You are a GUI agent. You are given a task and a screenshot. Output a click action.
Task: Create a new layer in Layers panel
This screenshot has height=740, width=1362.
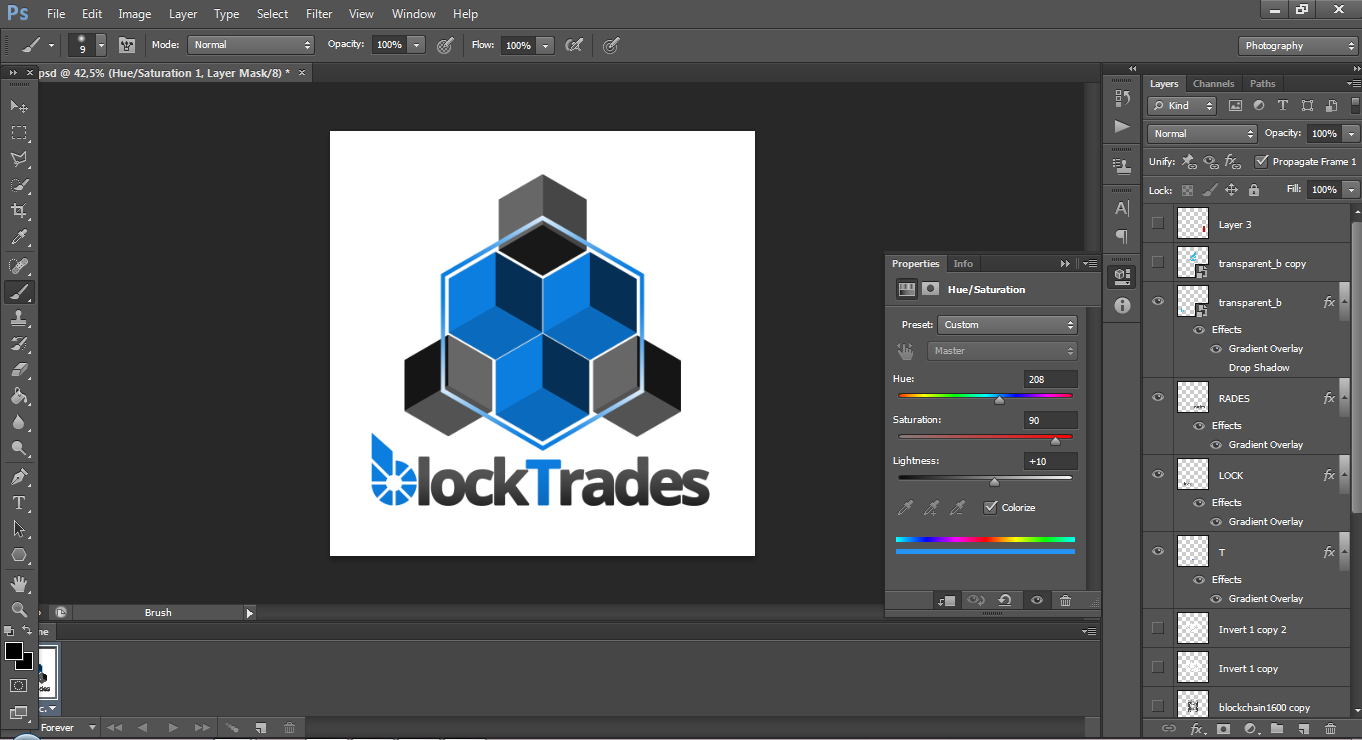[1304, 729]
